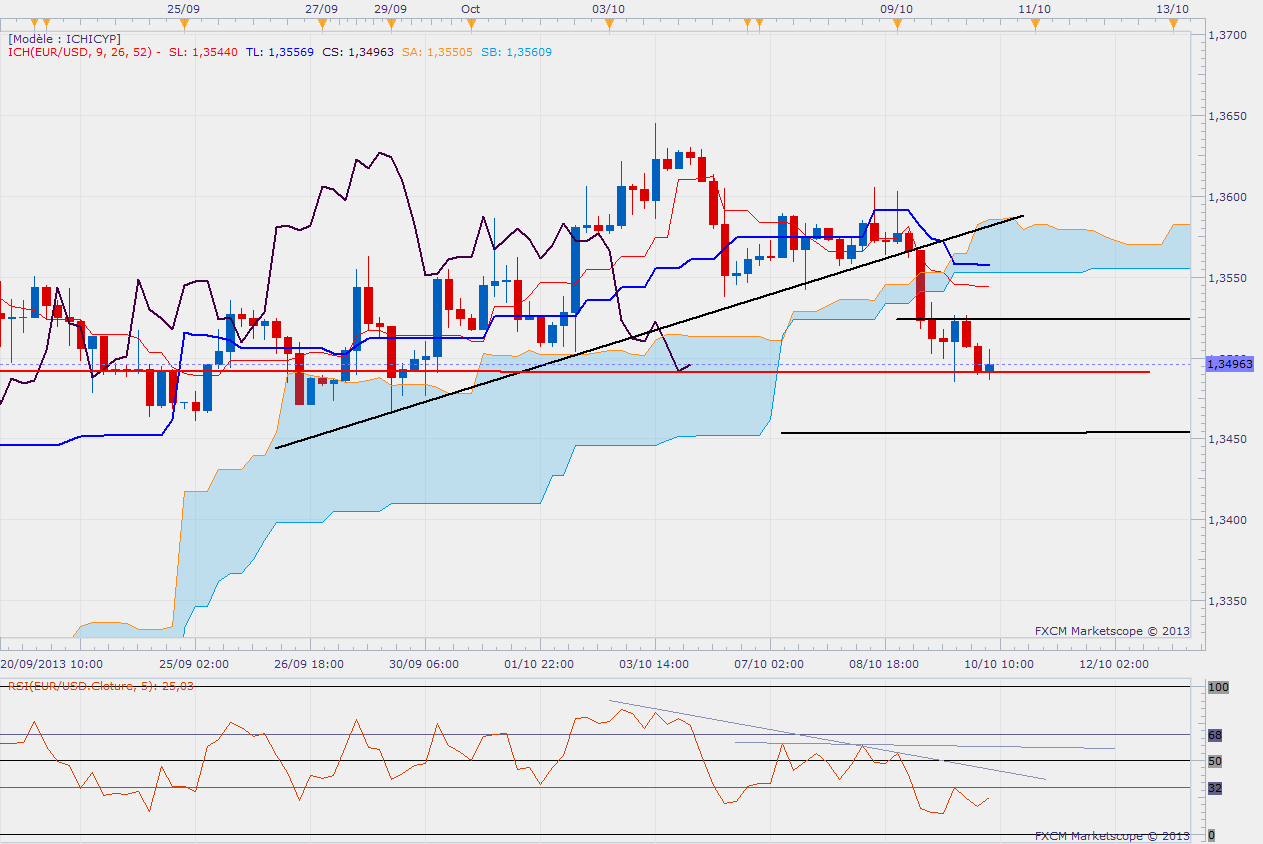Click the 1,3450 price axis label
The width and height of the screenshot is (1263, 844).
click(1227, 440)
